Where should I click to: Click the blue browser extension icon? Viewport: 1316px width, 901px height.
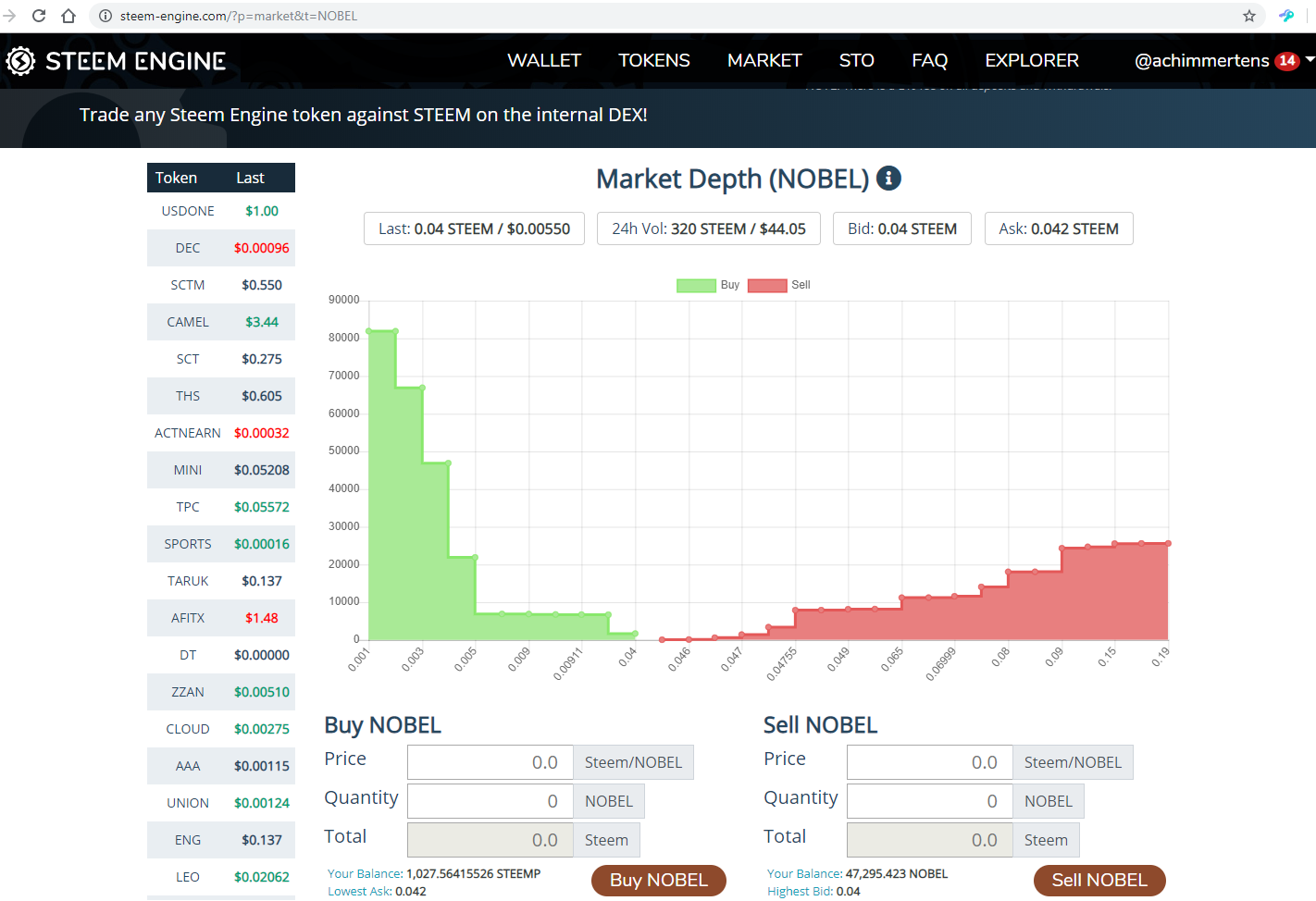(1286, 16)
